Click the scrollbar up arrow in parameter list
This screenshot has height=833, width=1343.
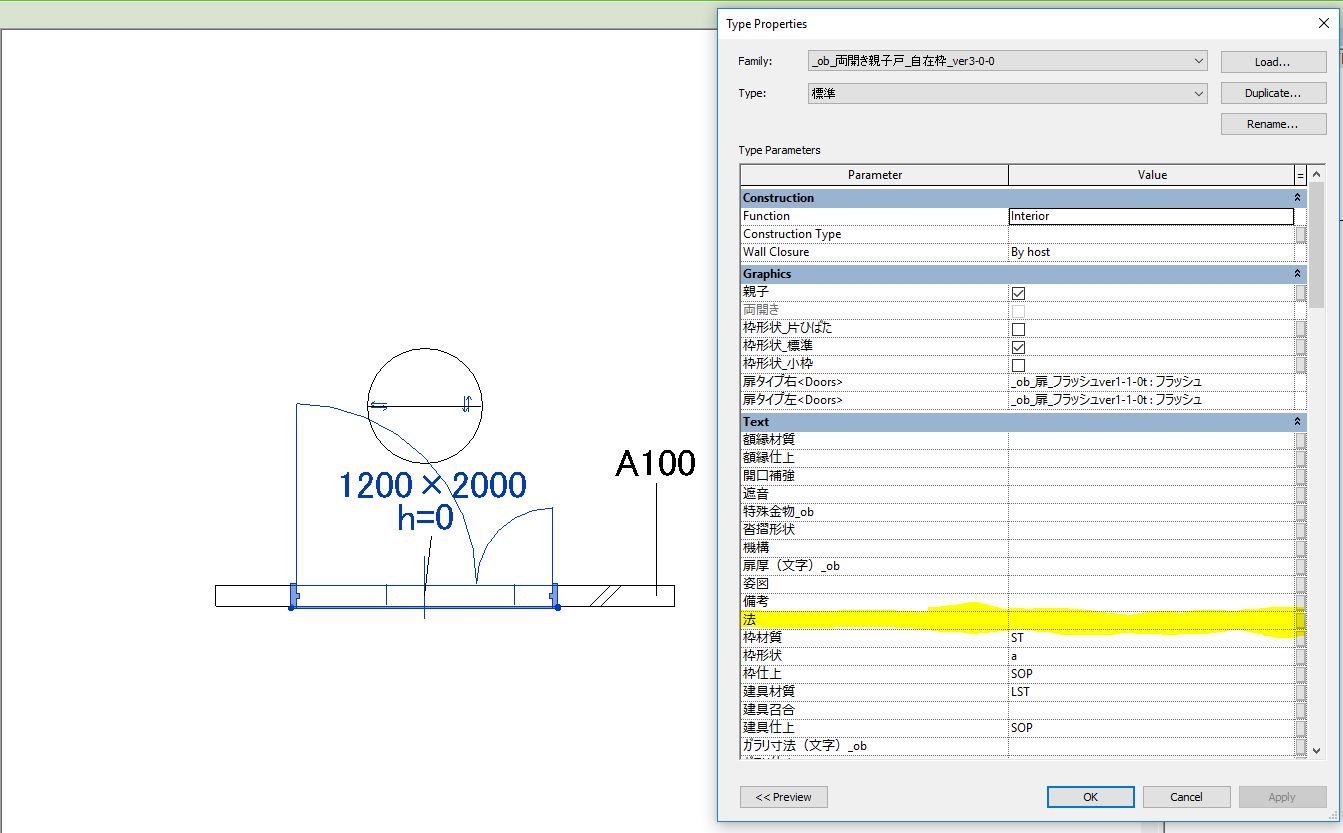point(1317,174)
